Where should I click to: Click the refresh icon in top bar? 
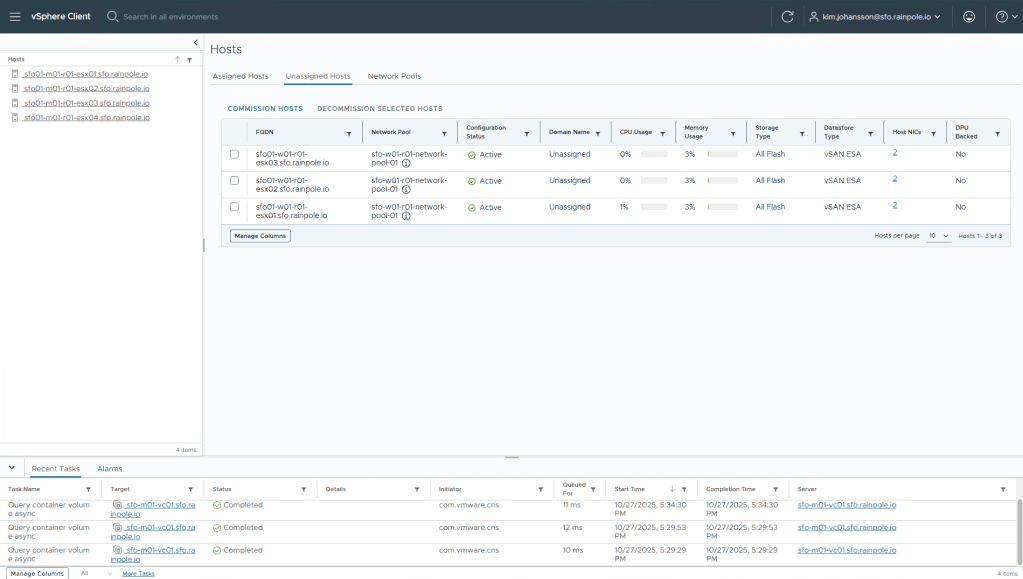[x=787, y=16]
